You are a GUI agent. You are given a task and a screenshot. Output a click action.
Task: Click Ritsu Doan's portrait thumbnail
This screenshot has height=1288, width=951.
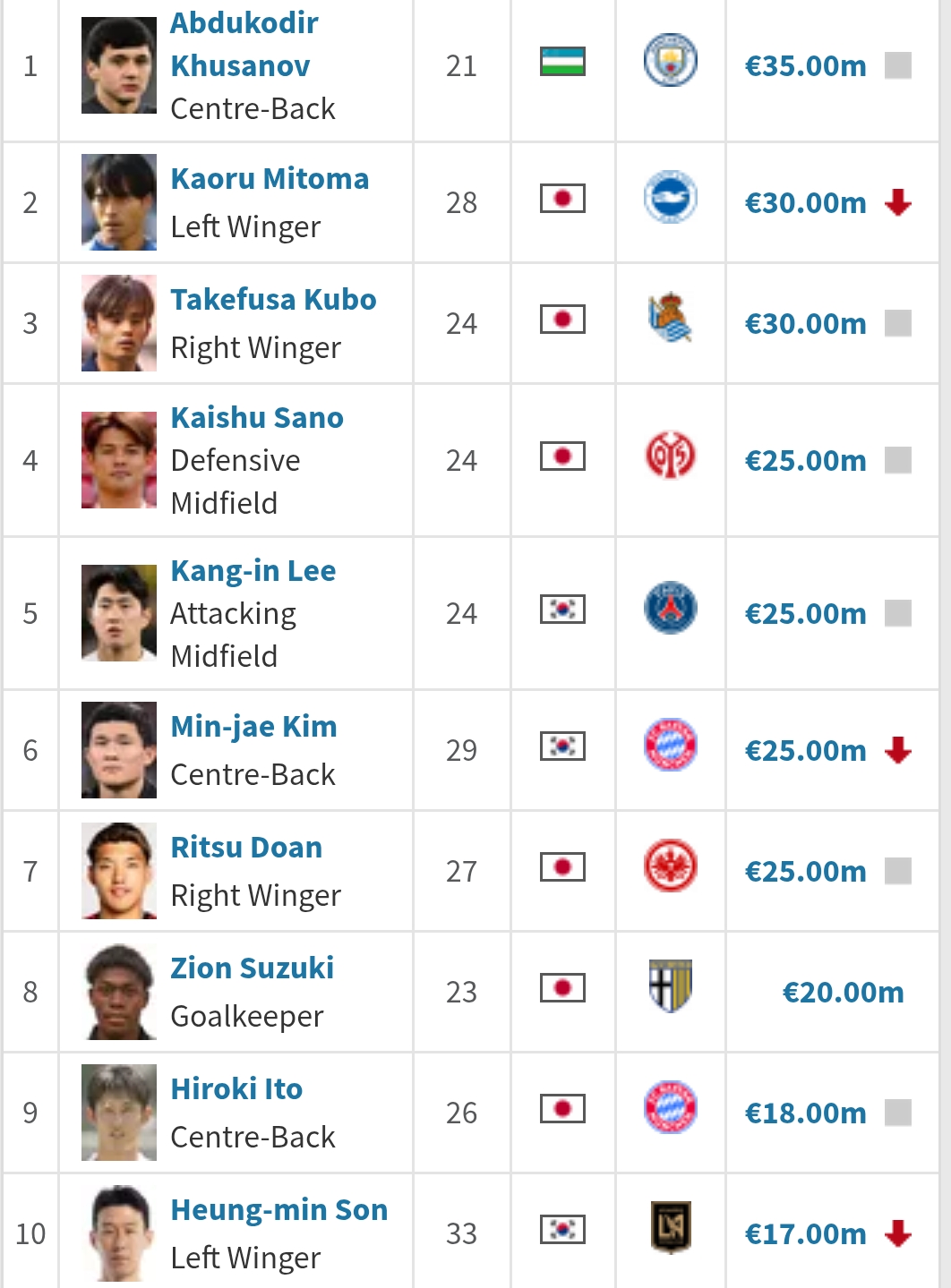pos(119,871)
